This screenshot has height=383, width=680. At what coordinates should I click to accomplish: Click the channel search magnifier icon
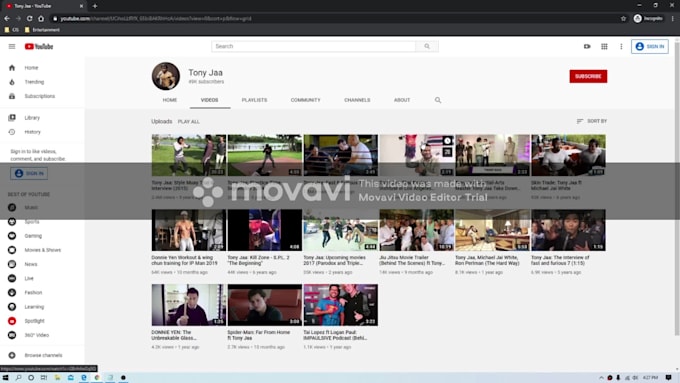pyautogui.click(x=438, y=100)
